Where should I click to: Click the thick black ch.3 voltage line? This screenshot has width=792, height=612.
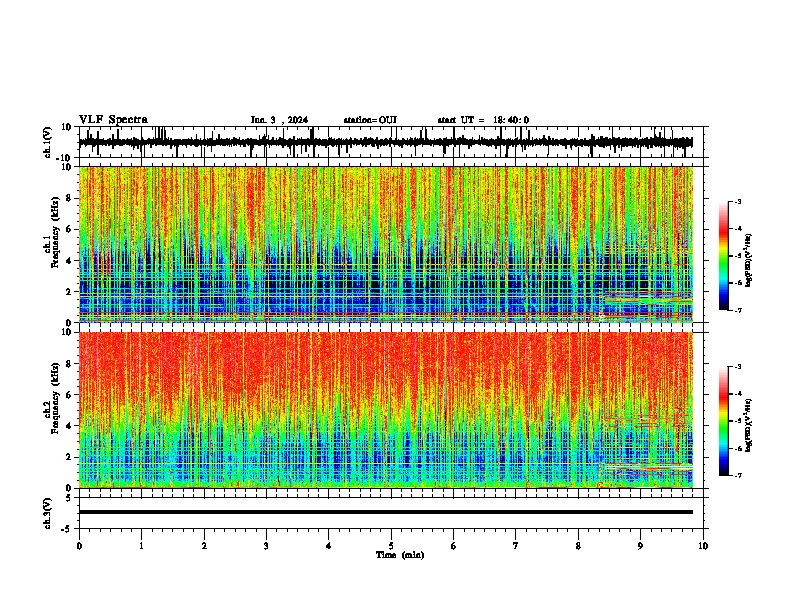coord(386,512)
